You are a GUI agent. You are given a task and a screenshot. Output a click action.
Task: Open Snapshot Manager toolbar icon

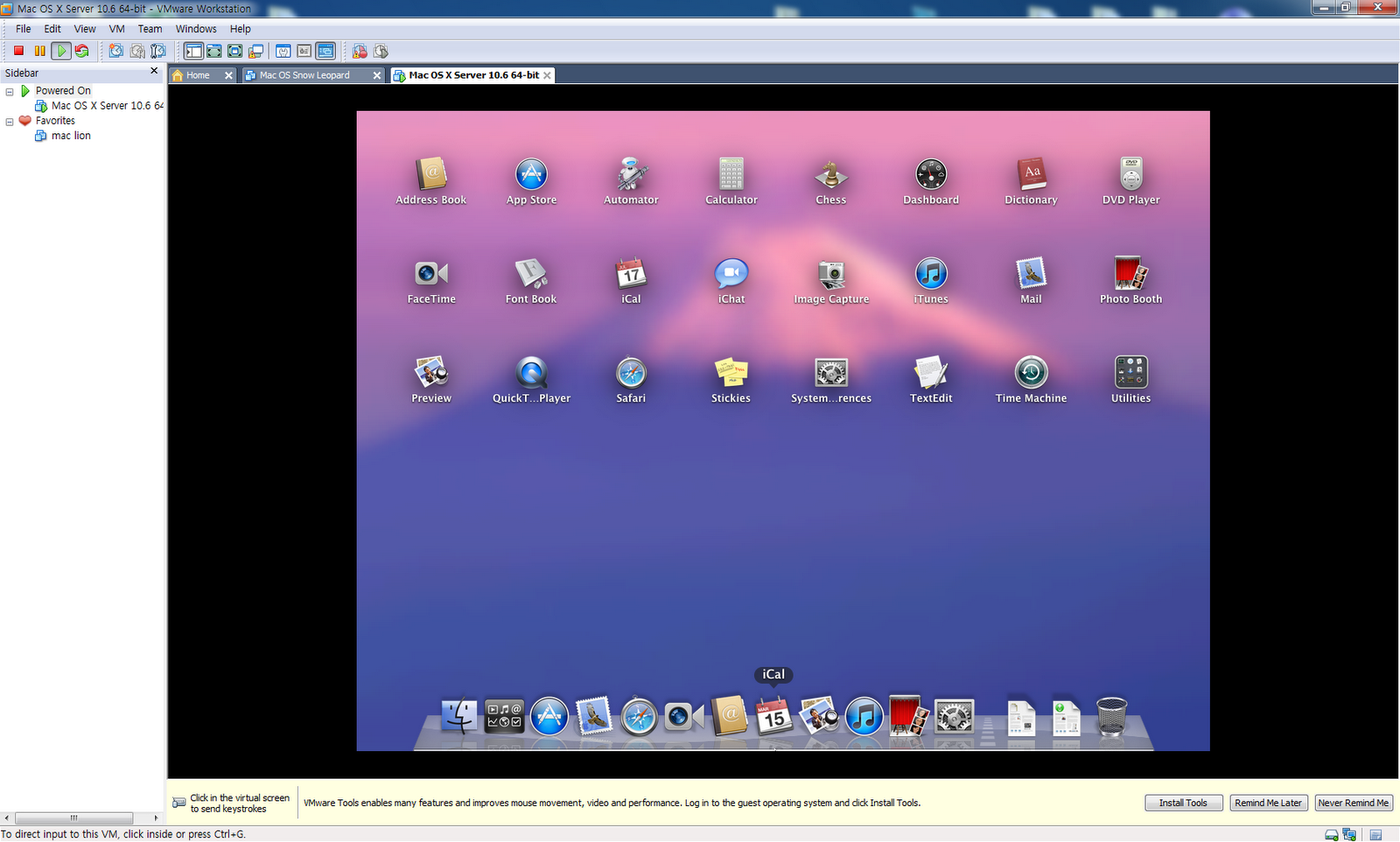tap(157, 51)
